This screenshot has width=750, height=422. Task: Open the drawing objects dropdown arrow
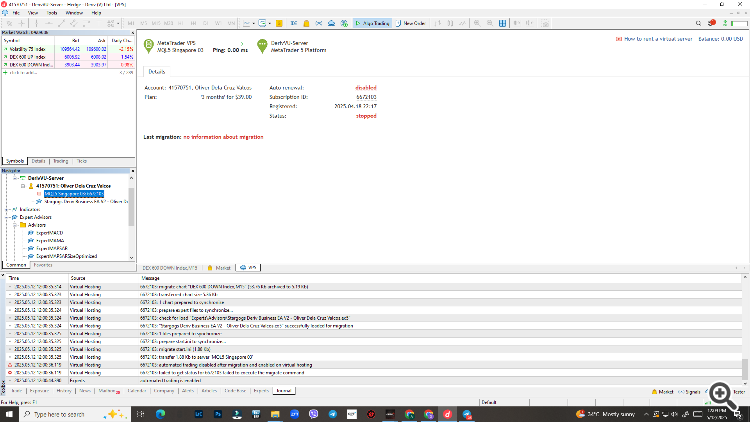pyautogui.click(x=118, y=23)
